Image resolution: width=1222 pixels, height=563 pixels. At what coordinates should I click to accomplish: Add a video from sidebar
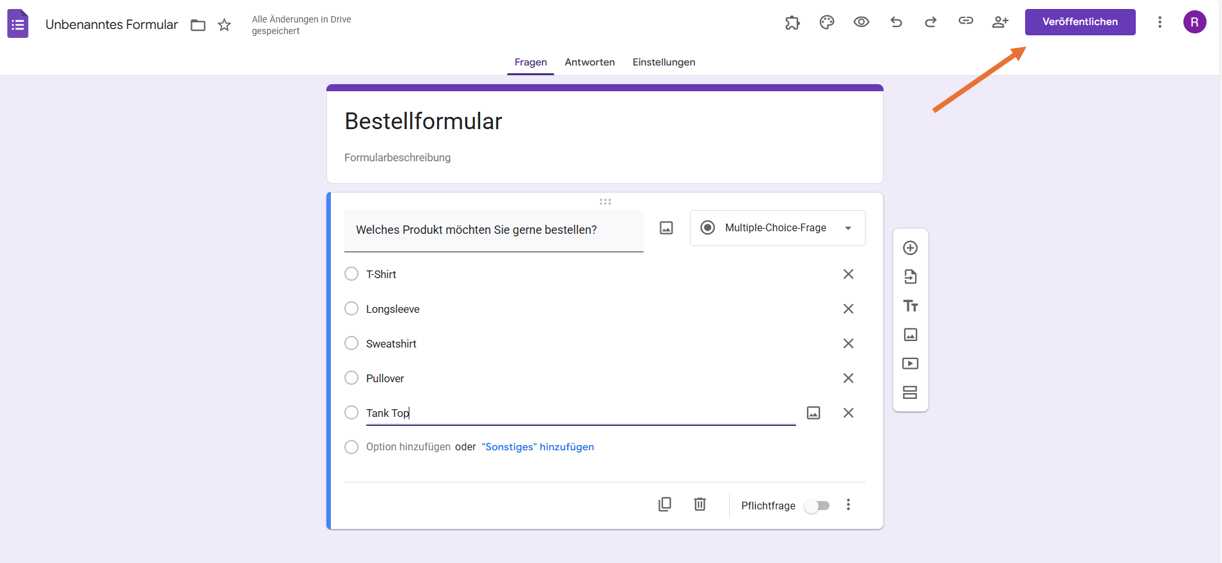coord(910,364)
